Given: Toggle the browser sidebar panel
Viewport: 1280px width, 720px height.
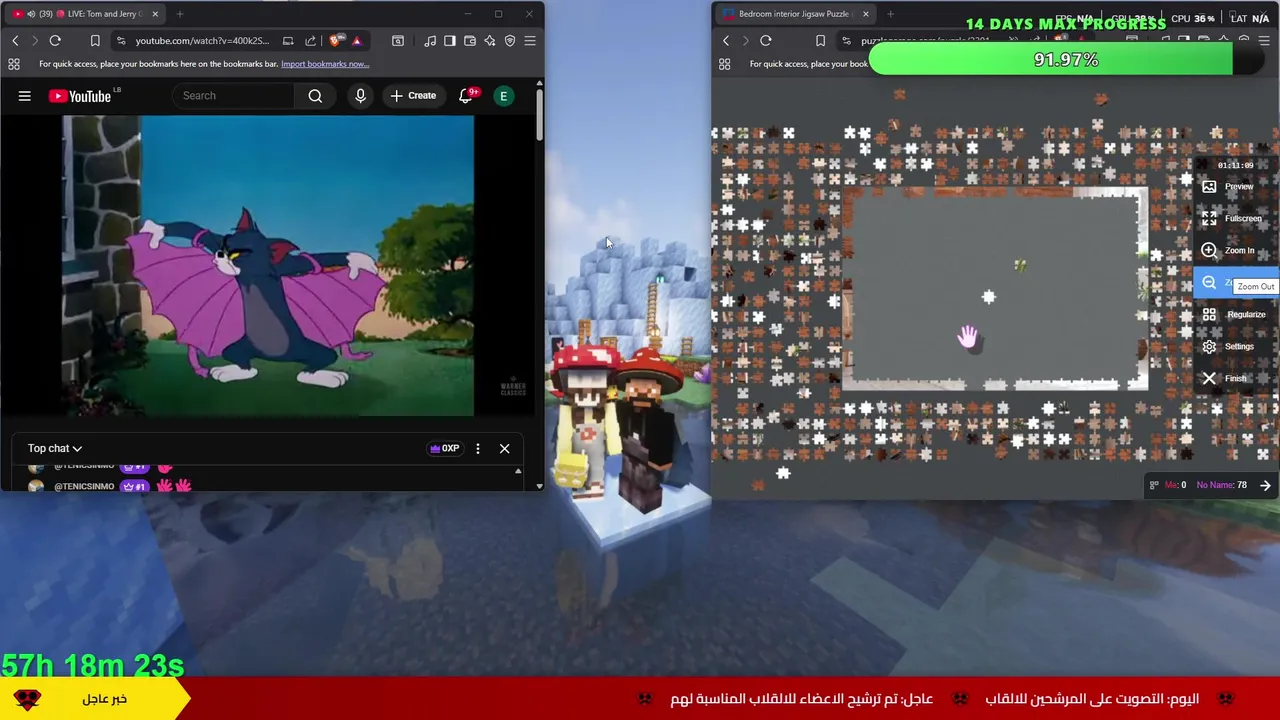Looking at the screenshot, I should 450,41.
